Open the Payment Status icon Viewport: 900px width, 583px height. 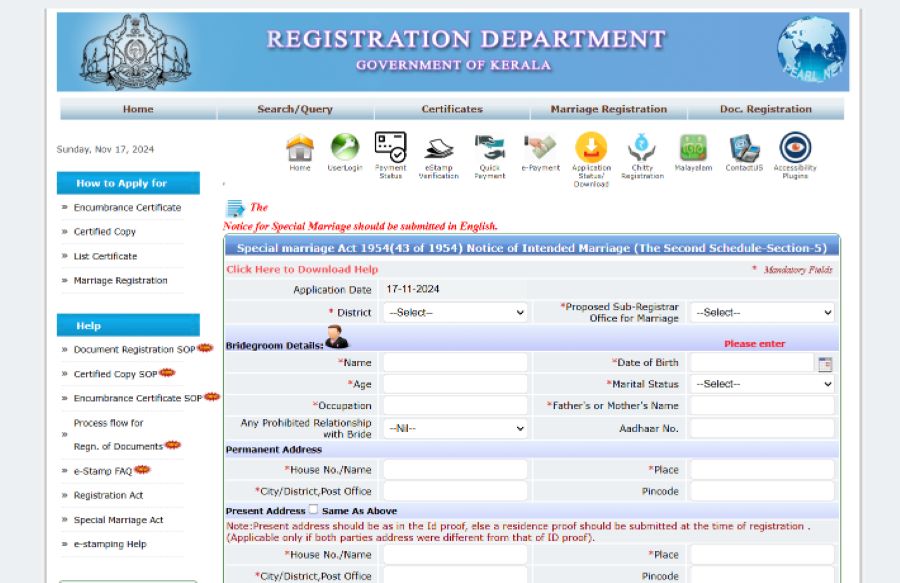point(390,147)
